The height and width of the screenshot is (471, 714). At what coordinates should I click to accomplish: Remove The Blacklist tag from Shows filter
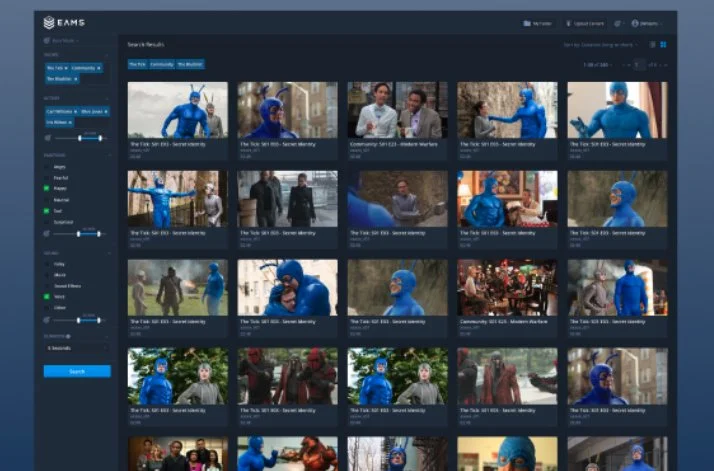coord(76,79)
